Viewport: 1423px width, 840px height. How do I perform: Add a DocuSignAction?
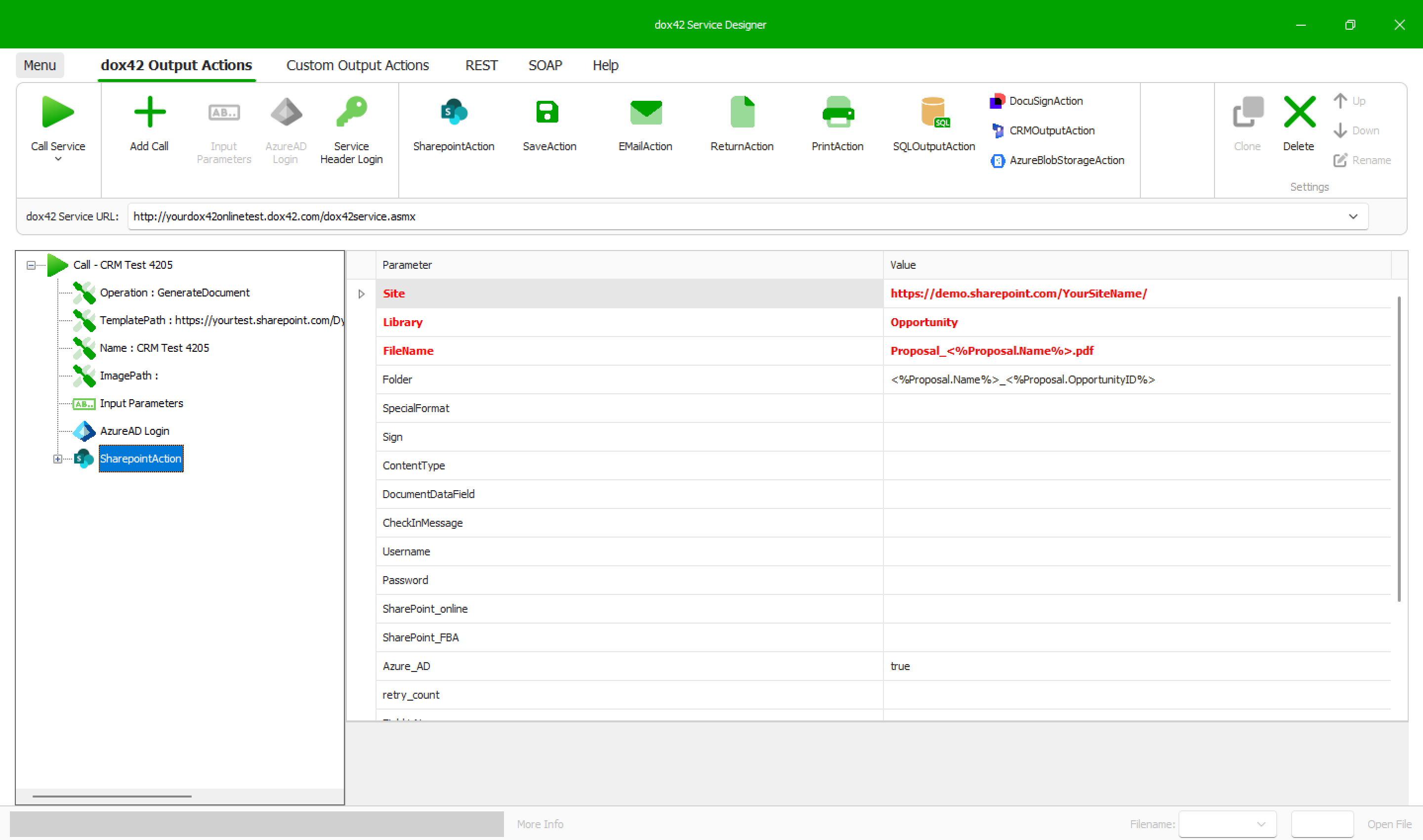(x=1036, y=101)
